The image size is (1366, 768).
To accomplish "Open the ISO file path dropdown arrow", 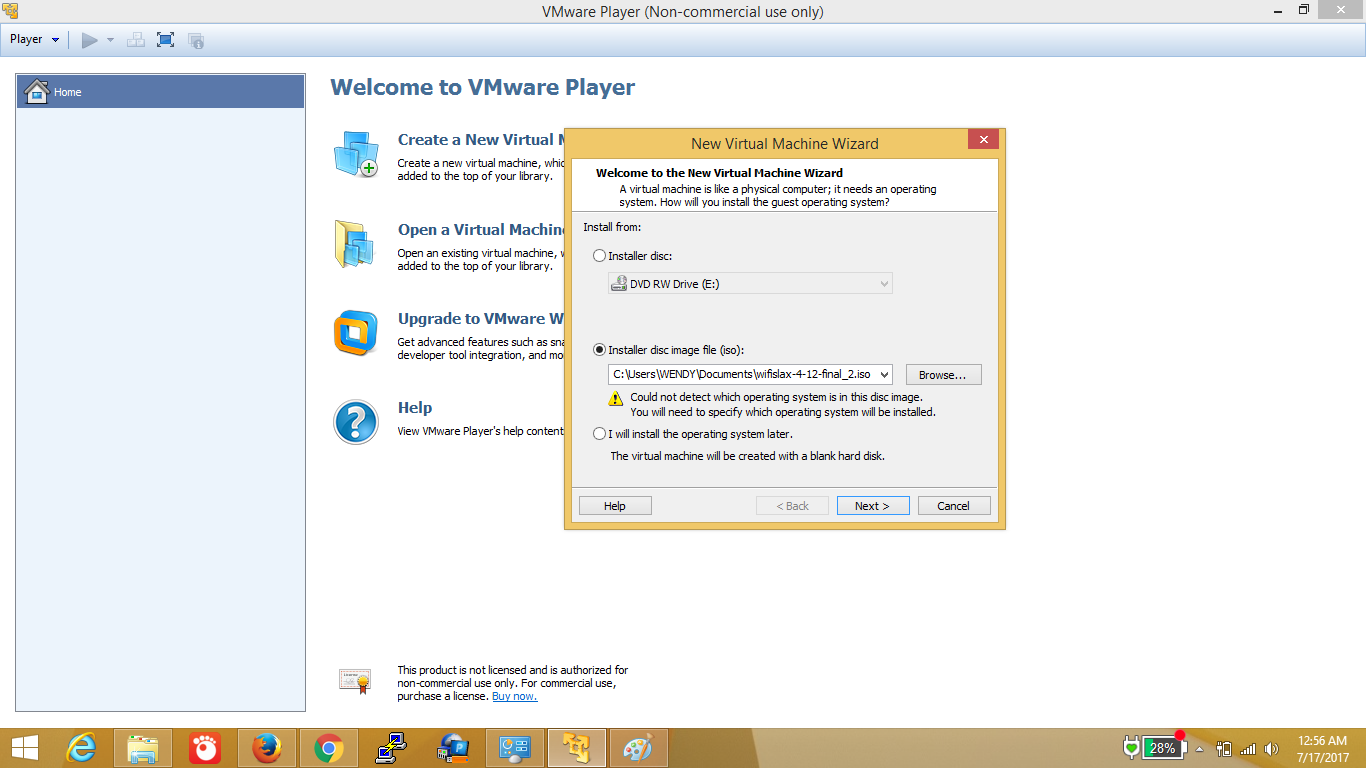I will click(x=883, y=375).
